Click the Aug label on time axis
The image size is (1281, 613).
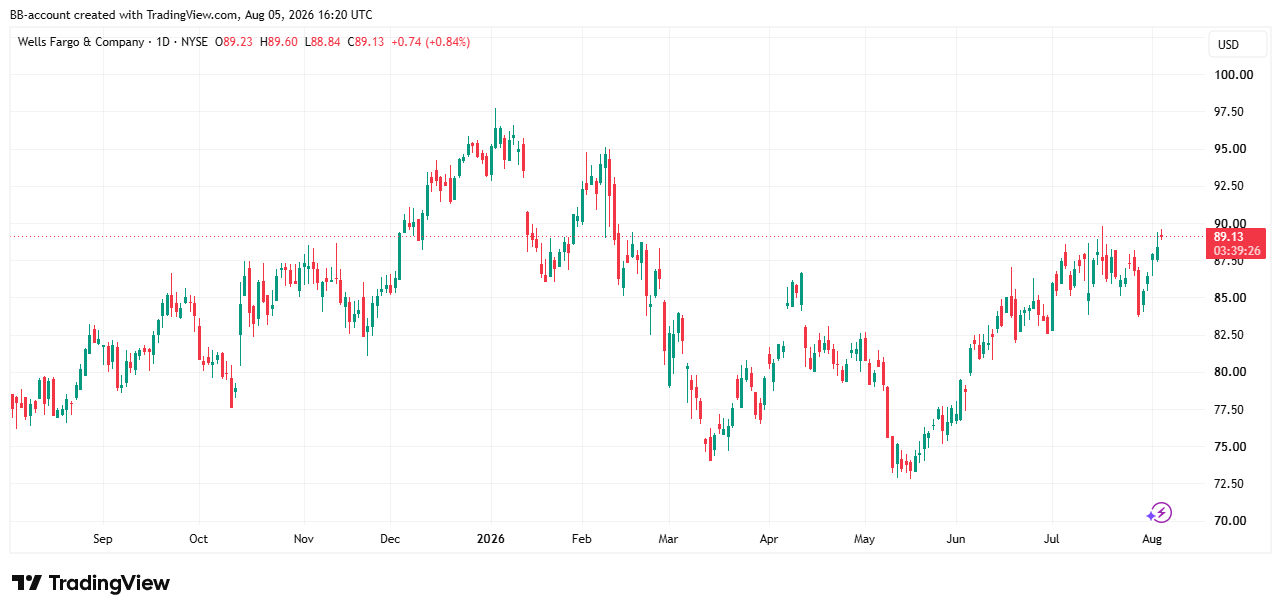1152,539
